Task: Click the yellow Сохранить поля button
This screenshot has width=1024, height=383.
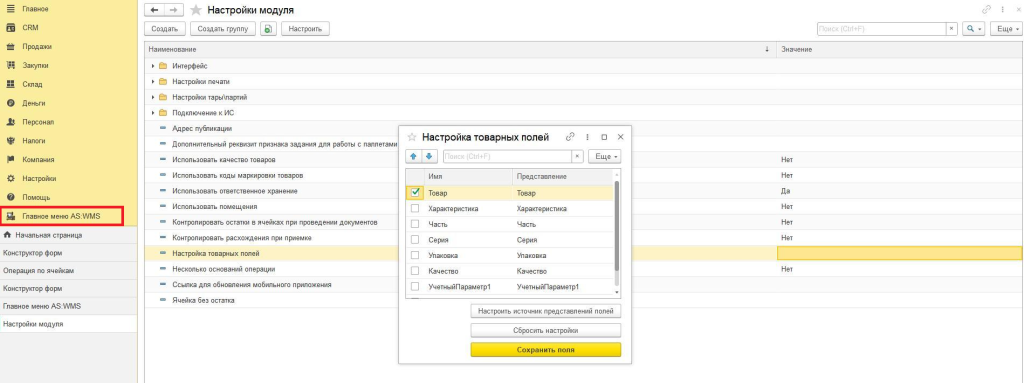Action: pos(545,350)
